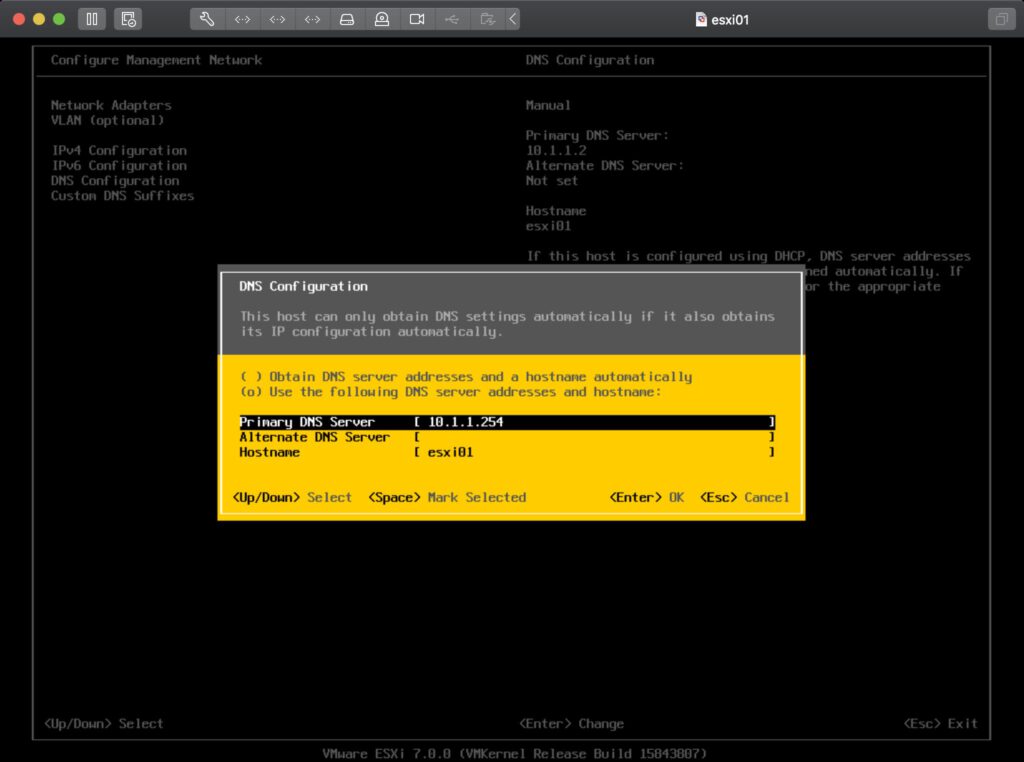Open the shared folders icon
This screenshot has height=762, width=1024.
point(487,19)
